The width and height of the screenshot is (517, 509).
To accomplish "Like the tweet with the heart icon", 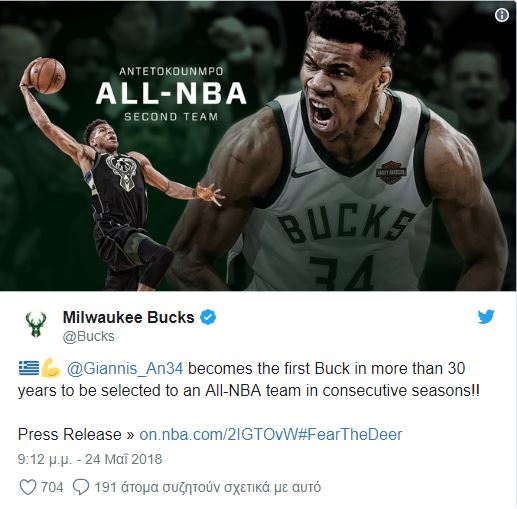I will coord(28,487).
